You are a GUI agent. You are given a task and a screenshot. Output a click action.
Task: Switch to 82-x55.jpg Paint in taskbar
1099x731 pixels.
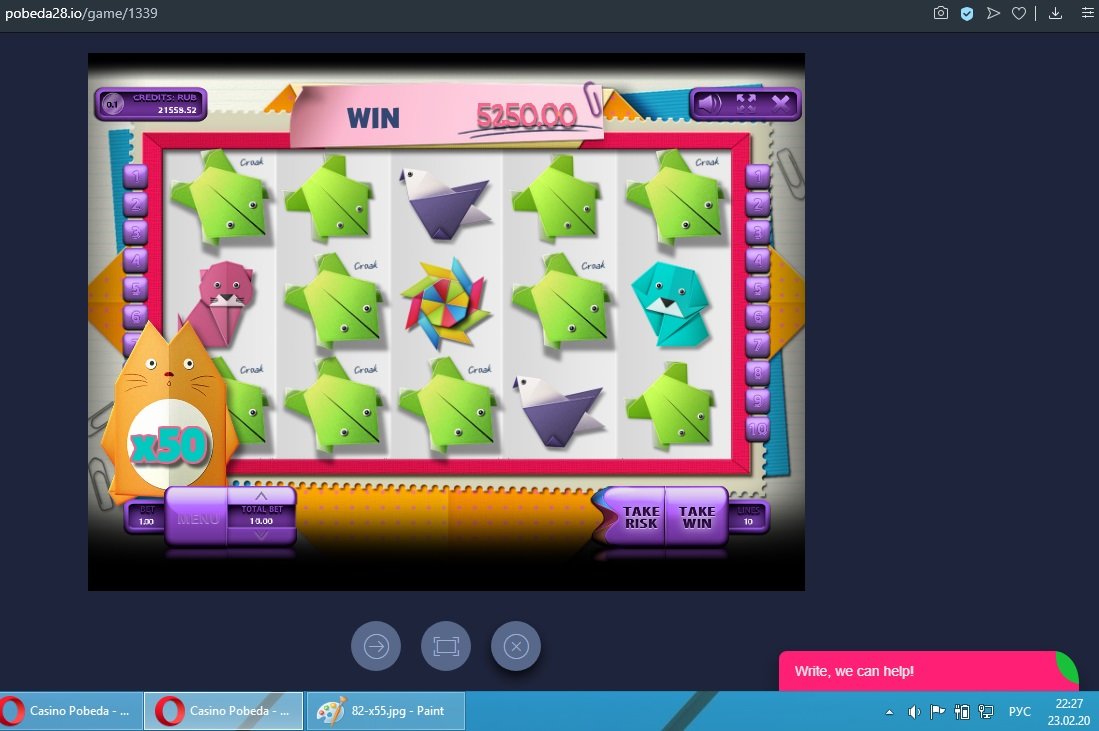pyautogui.click(x=383, y=711)
